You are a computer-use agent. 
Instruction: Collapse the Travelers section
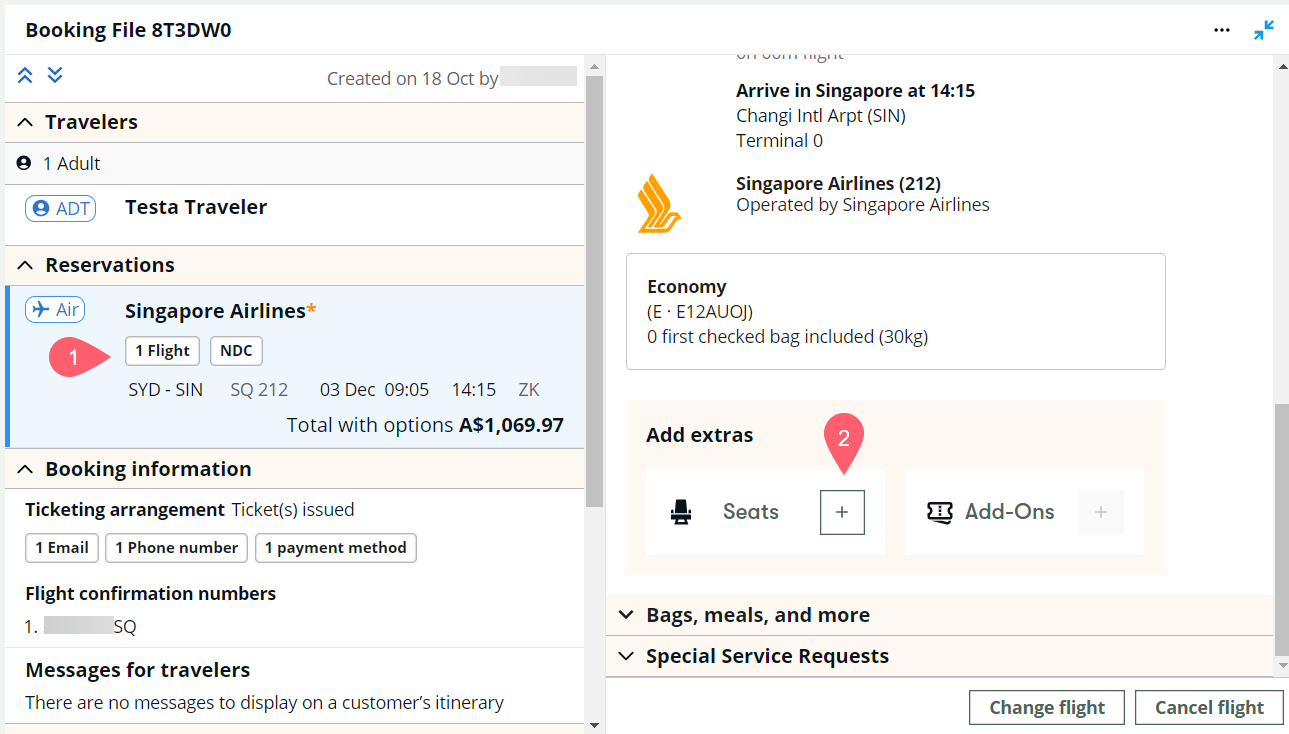(26, 122)
